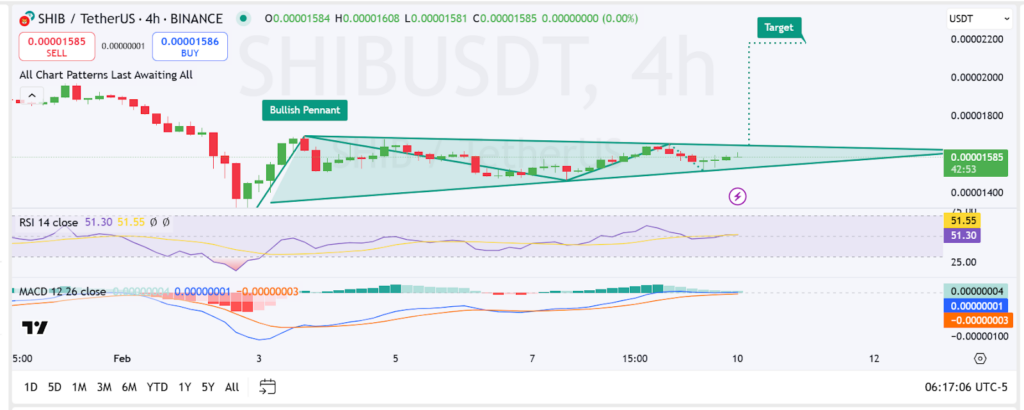The width and height of the screenshot is (1024, 410).
Task: Click the spread value 0.00000001
Action: click(123, 46)
